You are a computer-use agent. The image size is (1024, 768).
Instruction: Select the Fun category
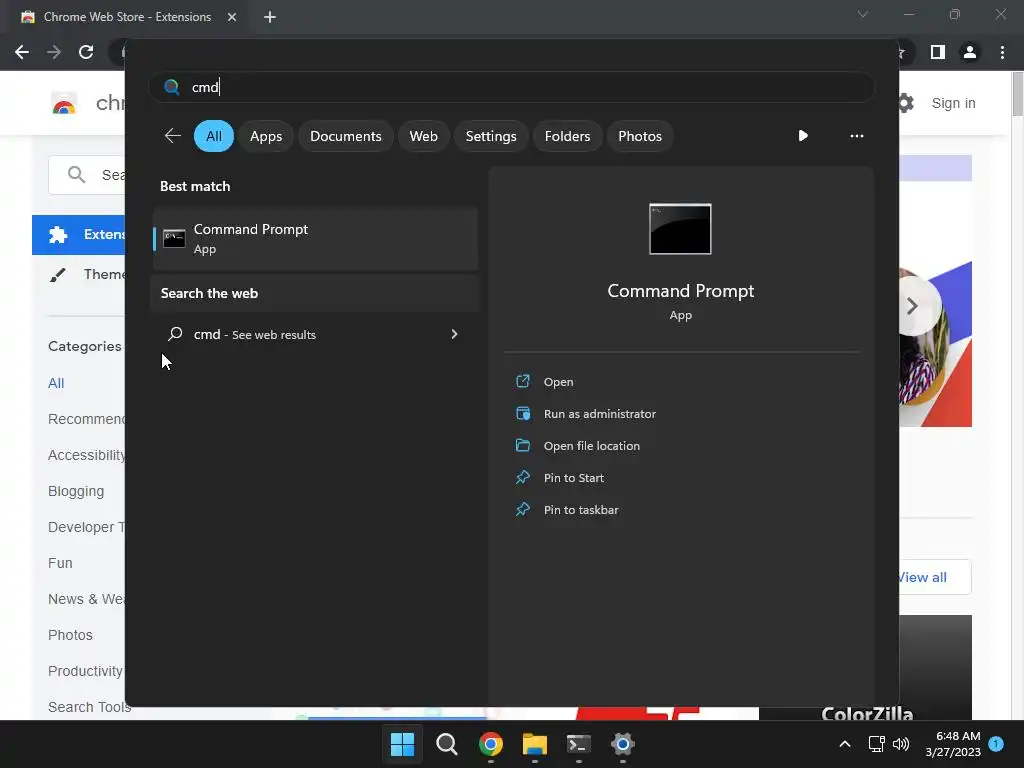[60, 563]
